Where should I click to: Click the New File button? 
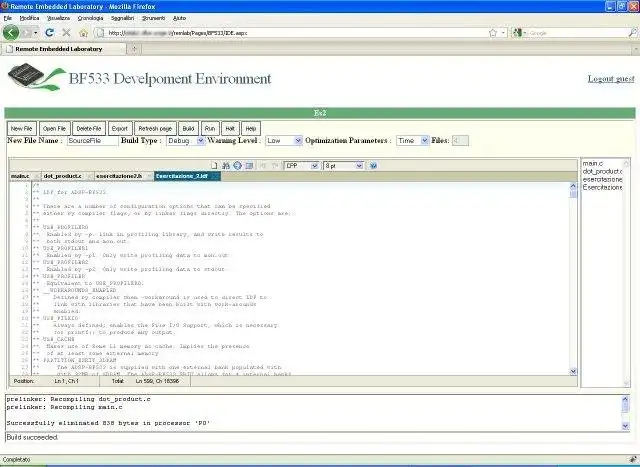[22, 128]
